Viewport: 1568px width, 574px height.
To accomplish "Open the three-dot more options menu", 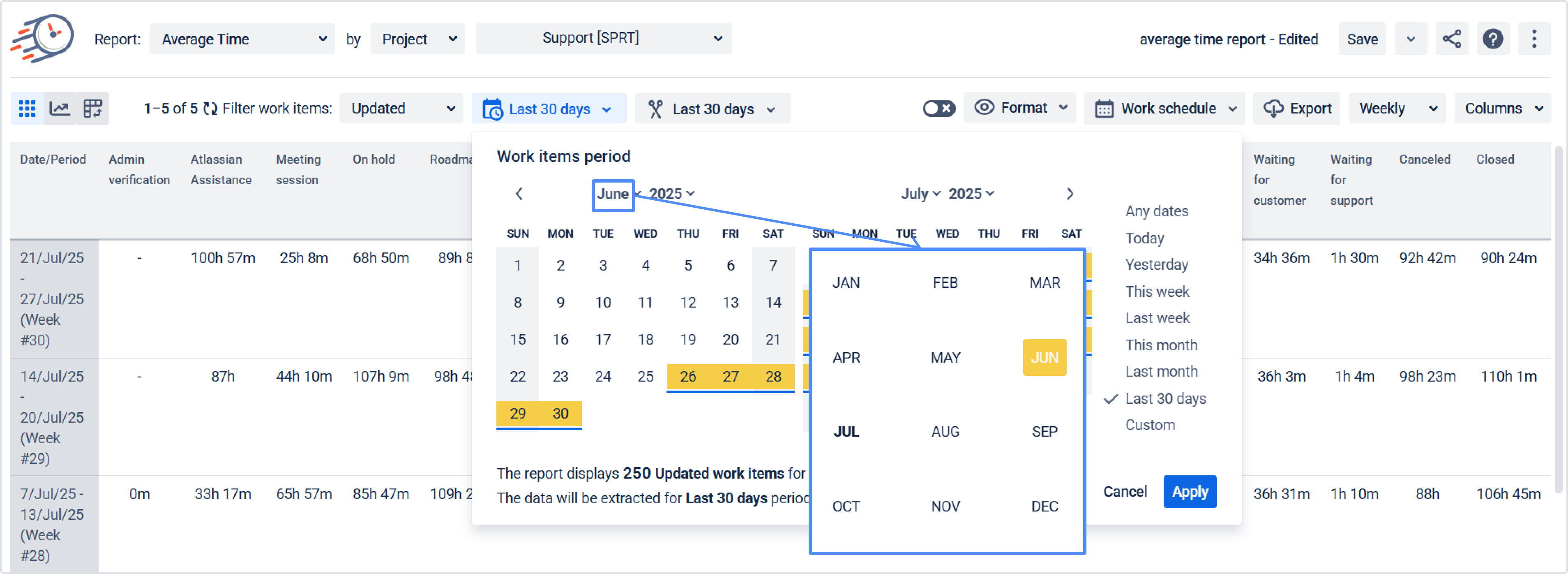I will [1533, 39].
